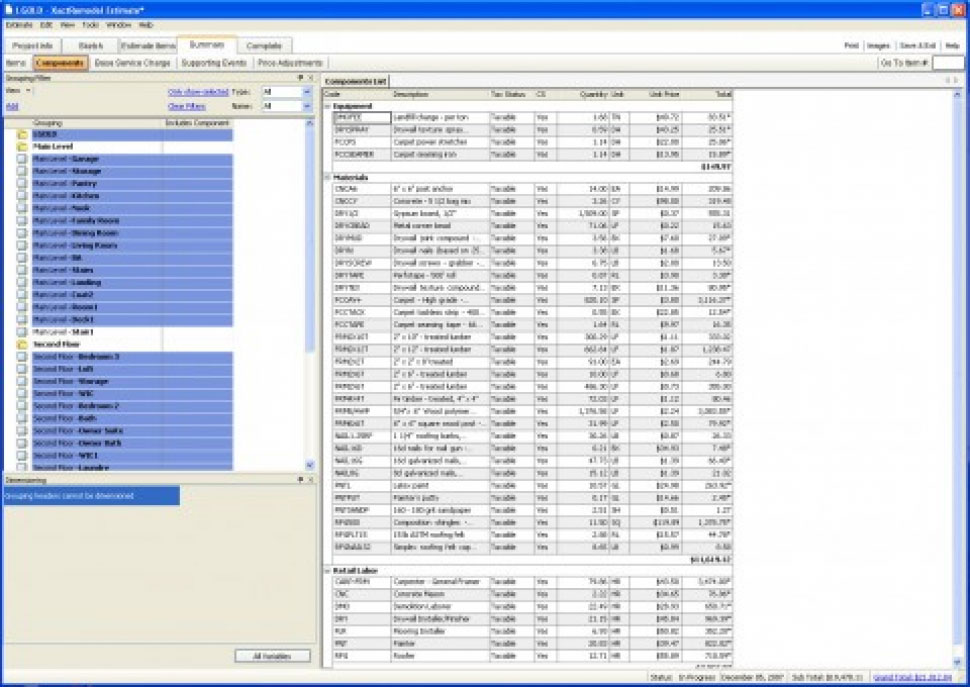This screenshot has width=970, height=687.
Task: Pin the Grouping/Filter panel
Action: coord(300,78)
